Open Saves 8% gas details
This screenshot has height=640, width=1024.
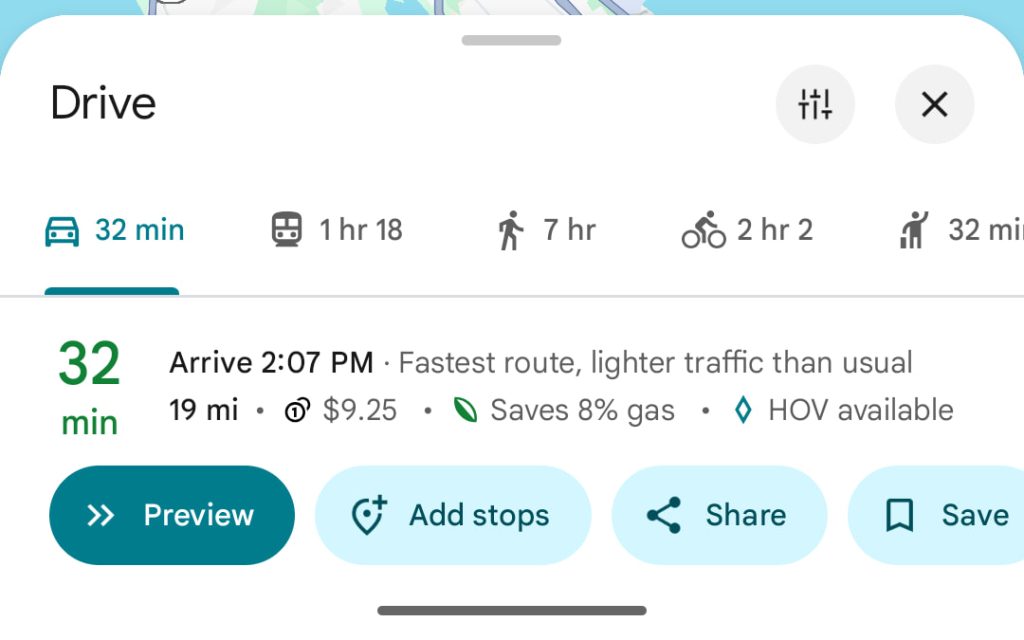click(581, 409)
